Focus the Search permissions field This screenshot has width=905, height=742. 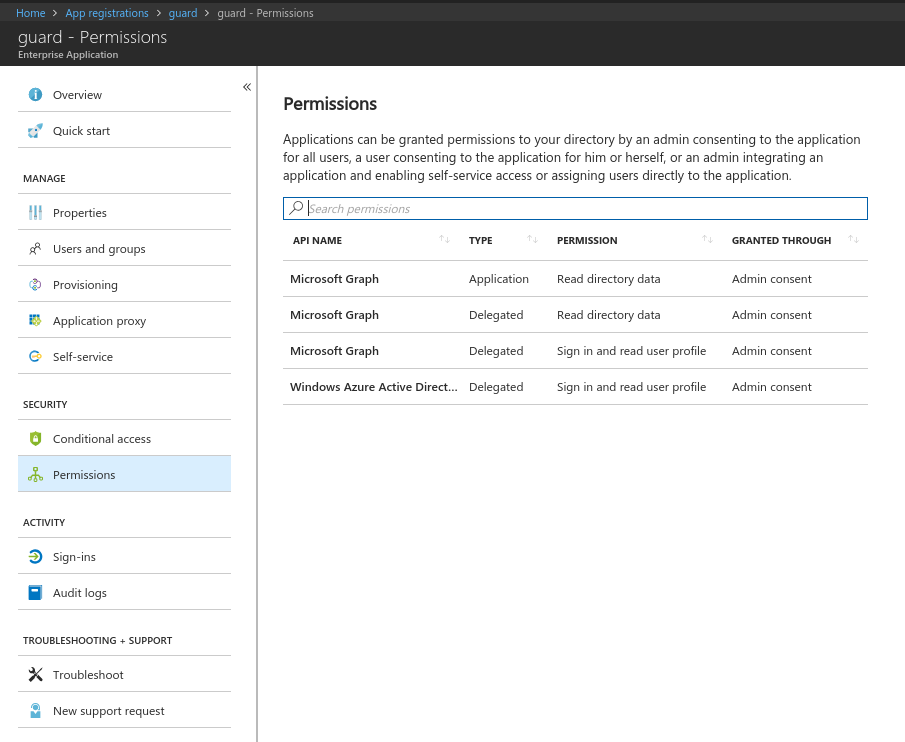point(575,208)
